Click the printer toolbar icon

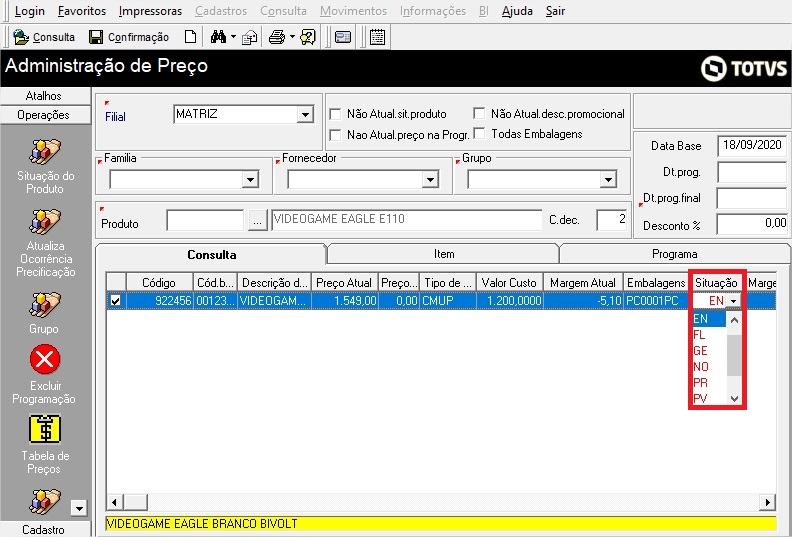coord(277,37)
